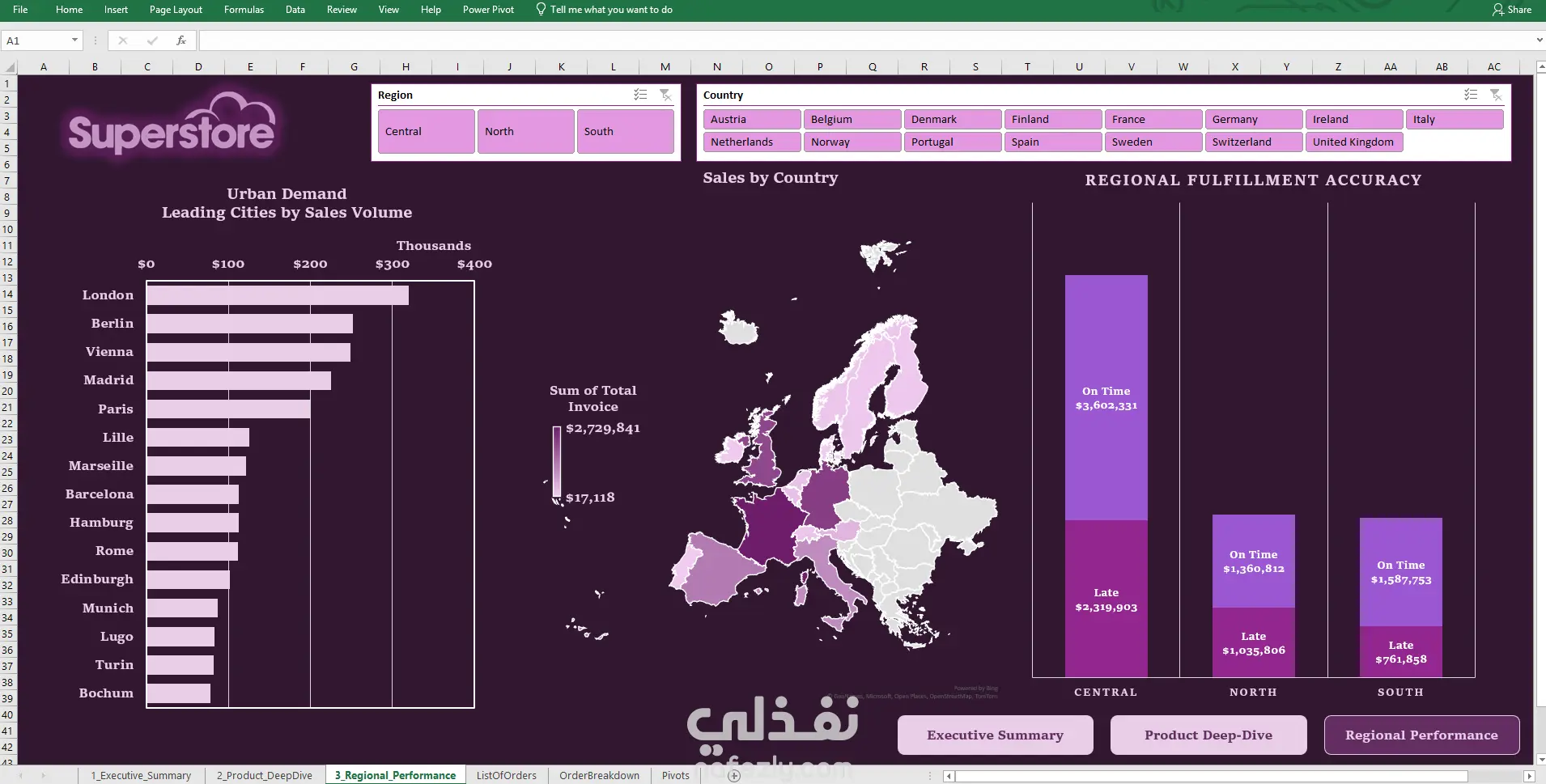1546x784 pixels.
Task: Click the Superstore logo image
Action: coord(172,125)
